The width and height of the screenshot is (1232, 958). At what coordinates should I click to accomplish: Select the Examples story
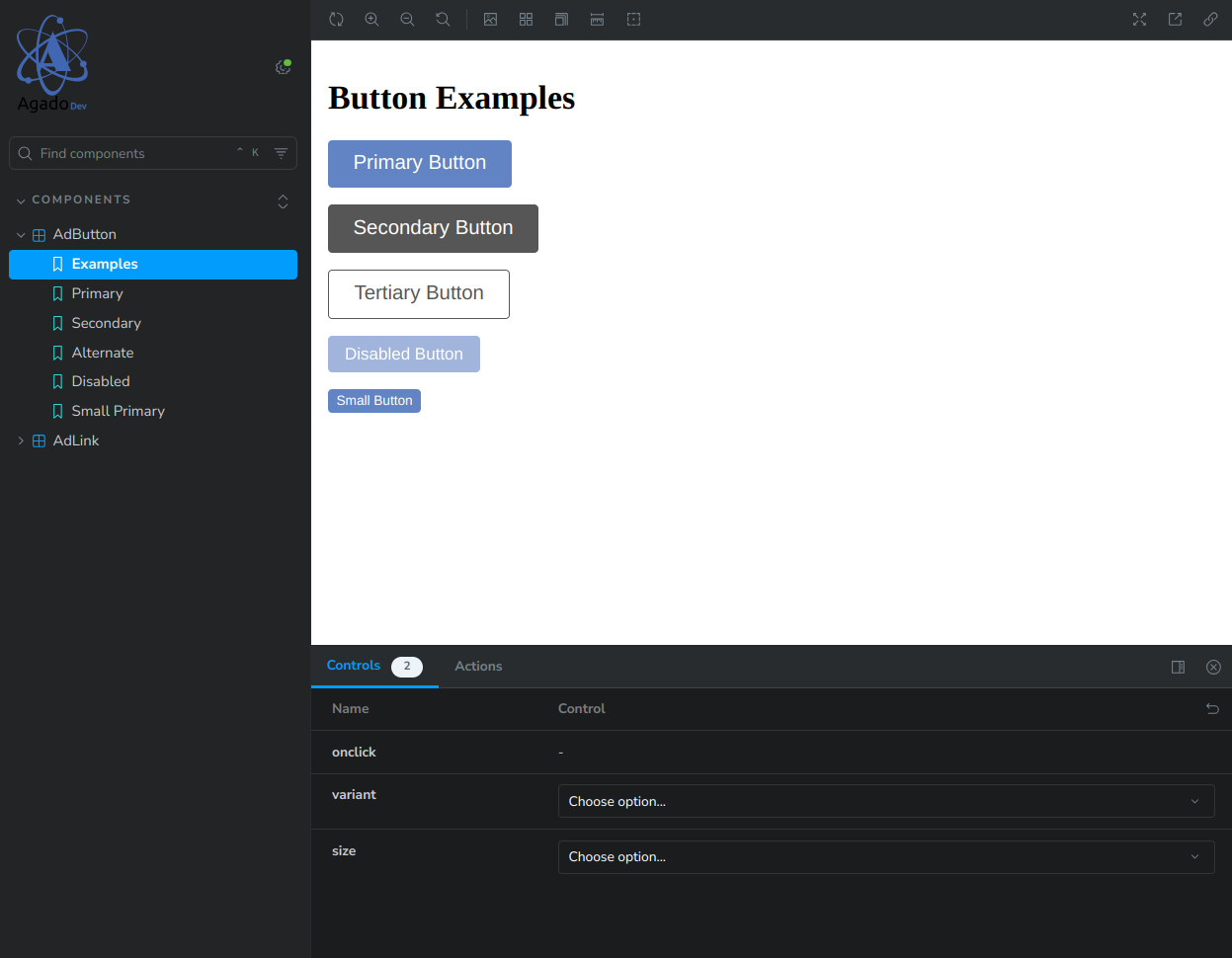153,264
